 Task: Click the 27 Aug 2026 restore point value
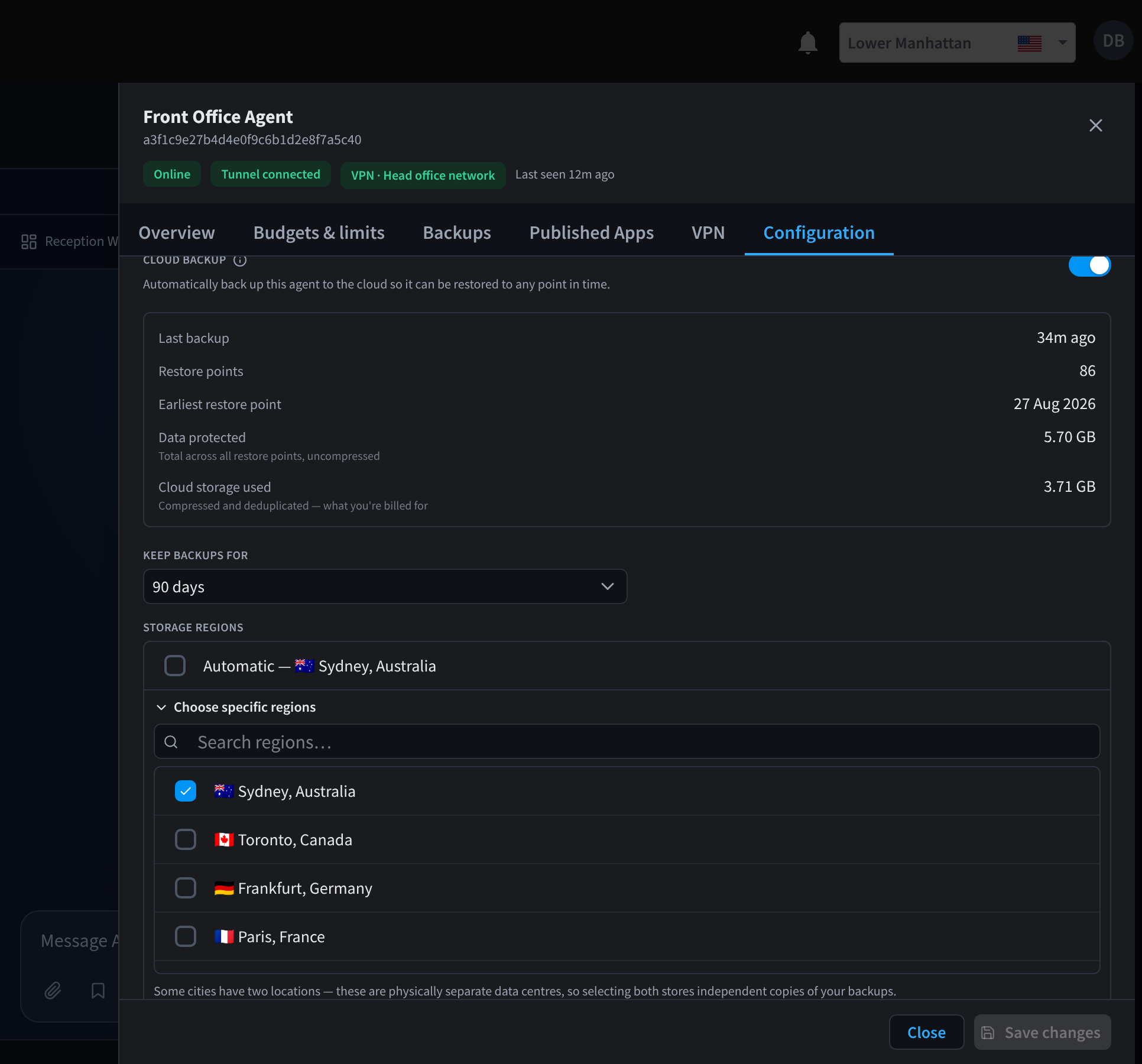pos(1055,404)
